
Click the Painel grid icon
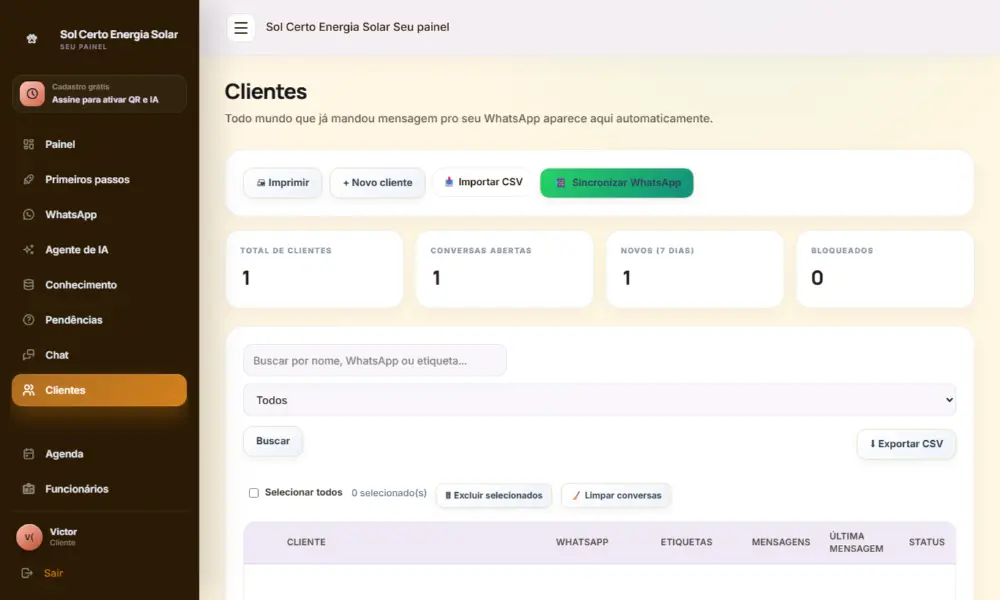point(29,144)
